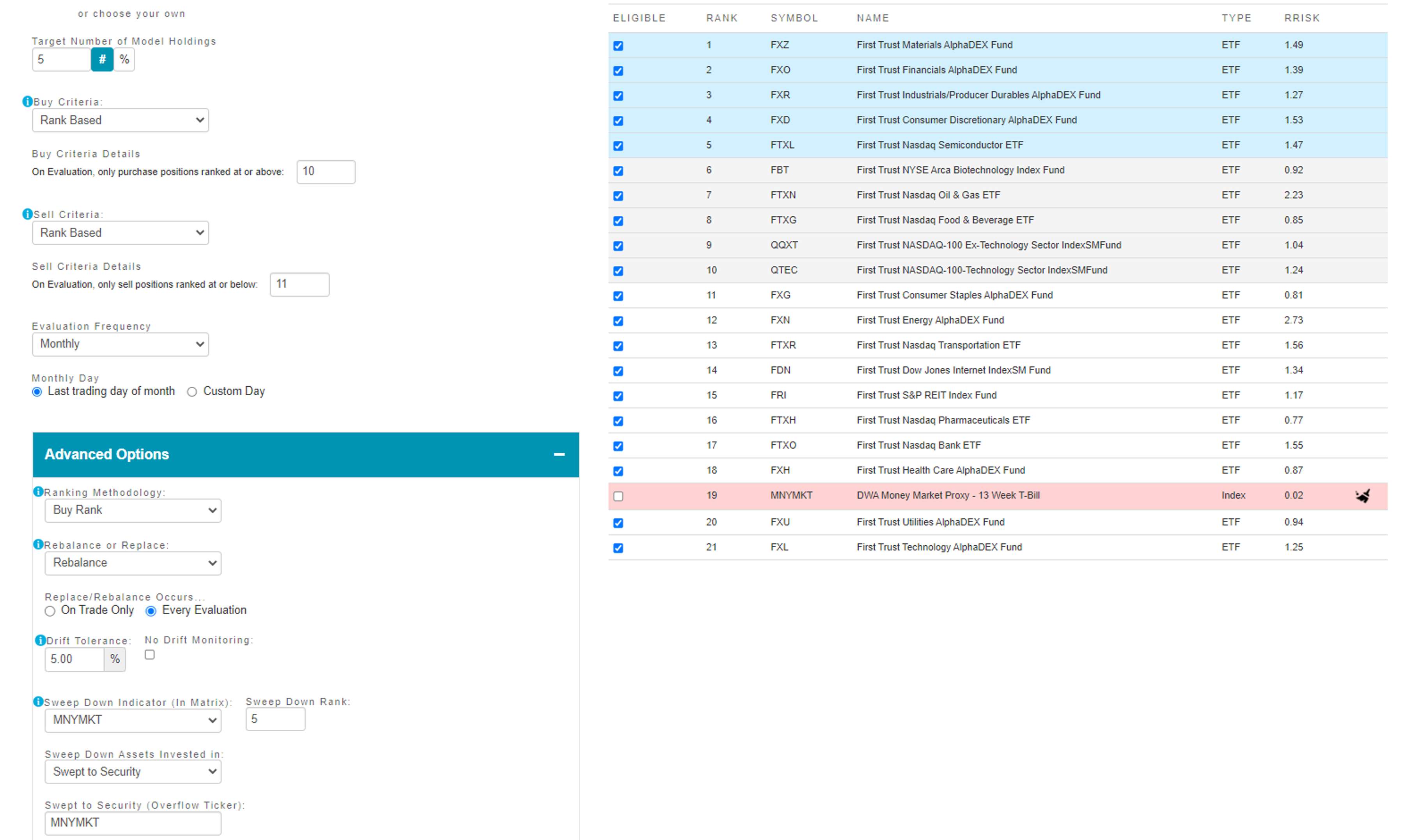Click the icon in the MNYMKT row
Viewport: 1411px width, 840px height.
pos(1362,496)
